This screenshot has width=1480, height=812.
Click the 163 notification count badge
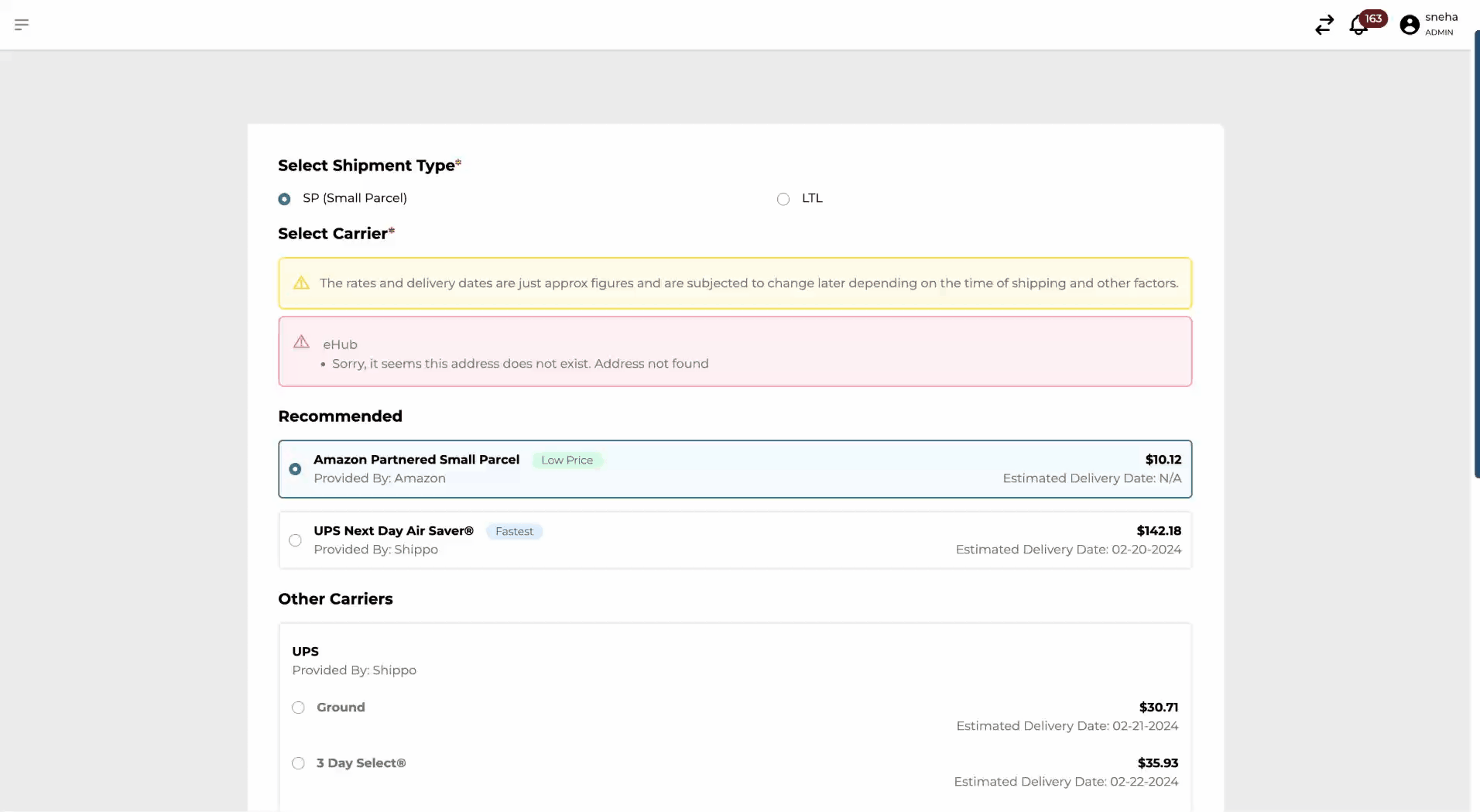click(1373, 19)
